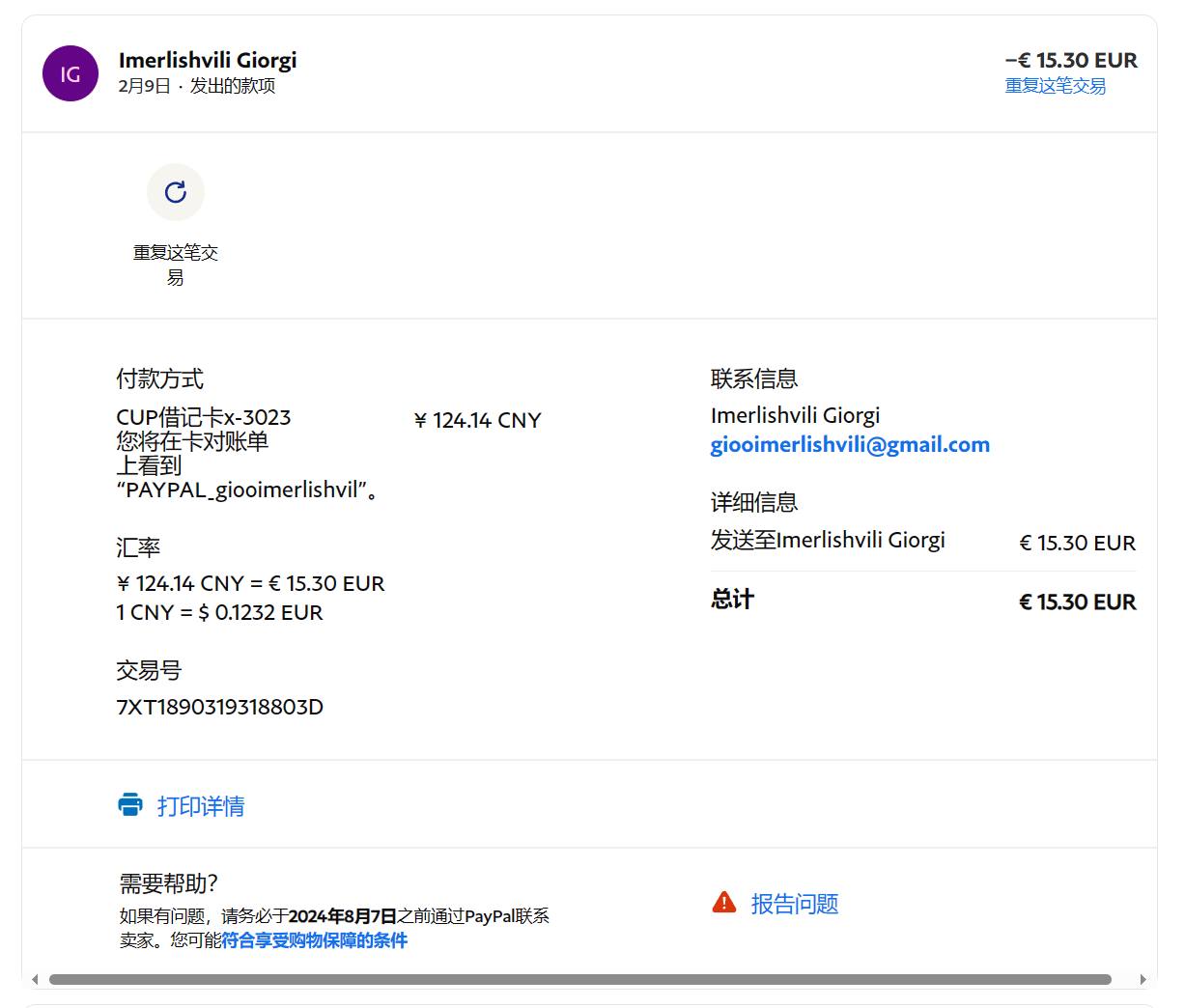This screenshot has height=1008, width=1185.
Task: Click the 打印详情 link
Action: click(x=201, y=805)
